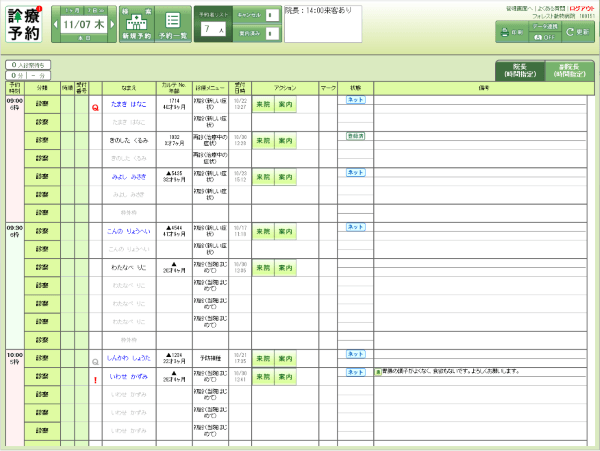Open the 11/07 date picker
600x451 pixels.
coord(84,23)
